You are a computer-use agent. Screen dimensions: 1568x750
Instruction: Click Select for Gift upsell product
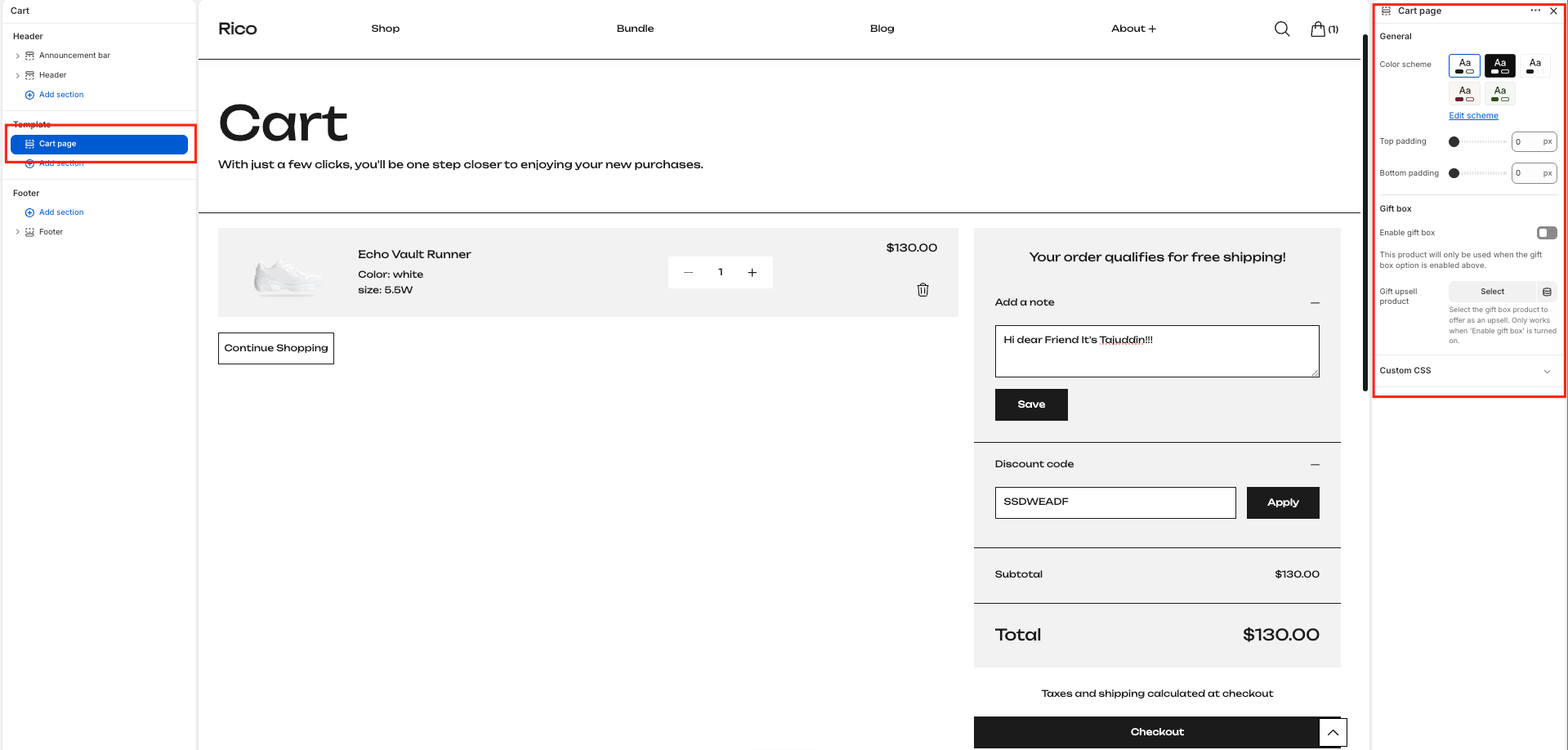click(x=1492, y=292)
